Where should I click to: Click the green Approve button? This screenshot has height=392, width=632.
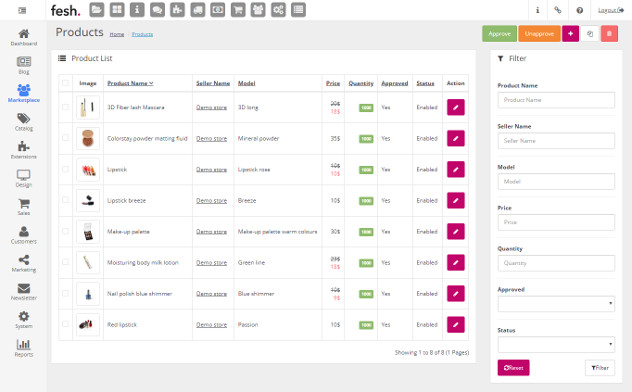pyautogui.click(x=499, y=34)
